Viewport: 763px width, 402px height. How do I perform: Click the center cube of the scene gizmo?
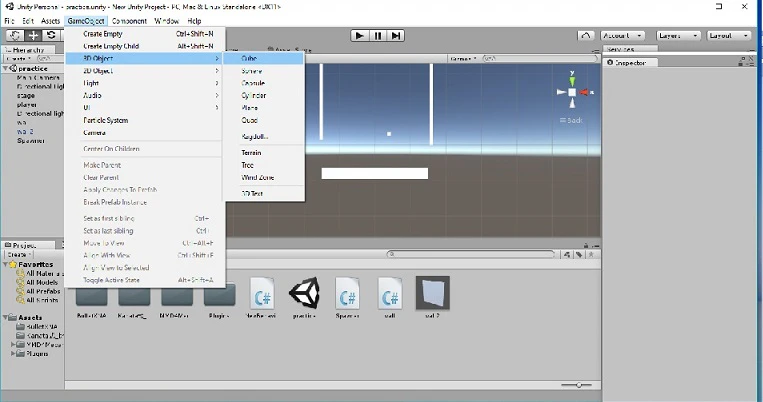572,92
